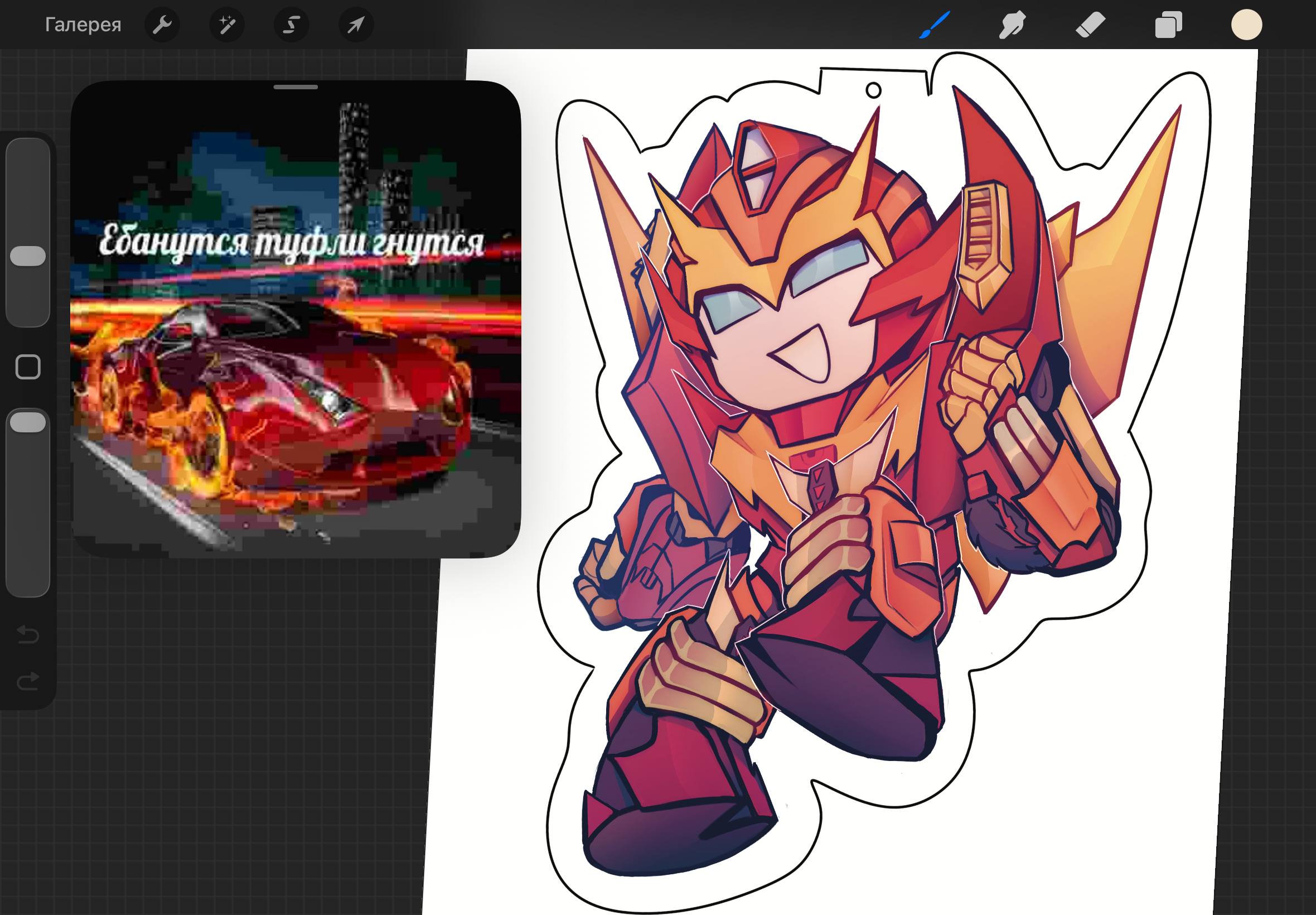Open the Actions wrench menu
This screenshot has width=1316, height=915.
(162, 25)
